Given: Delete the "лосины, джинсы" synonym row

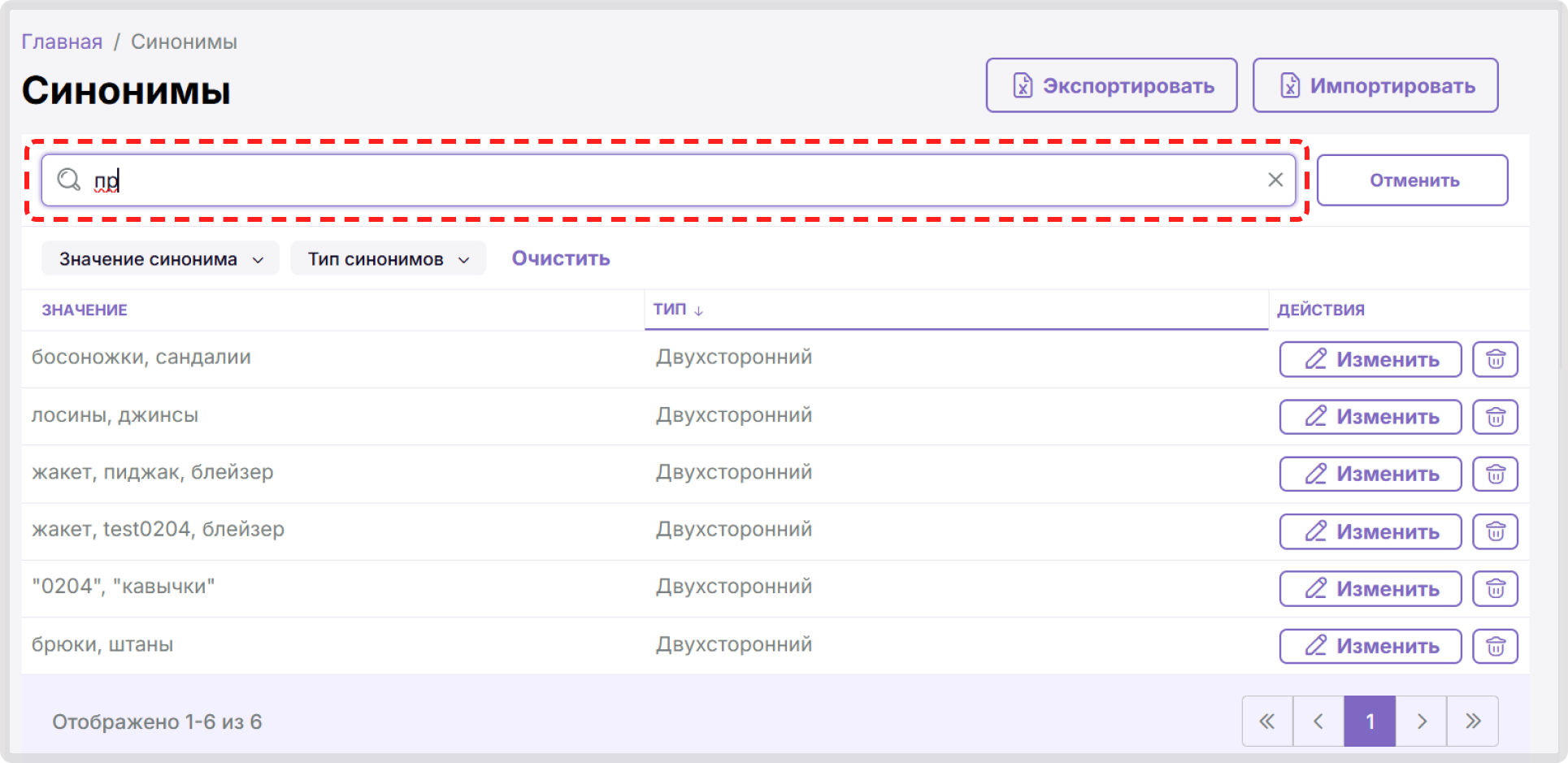Looking at the screenshot, I should click(1495, 417).
